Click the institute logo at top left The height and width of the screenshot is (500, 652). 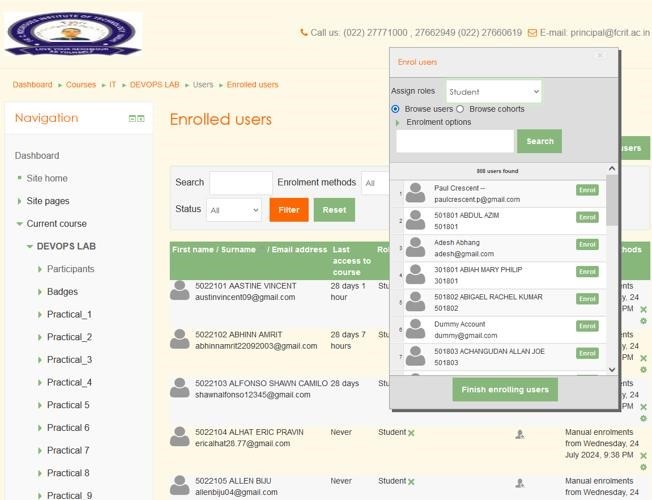(x=72, y=34)
